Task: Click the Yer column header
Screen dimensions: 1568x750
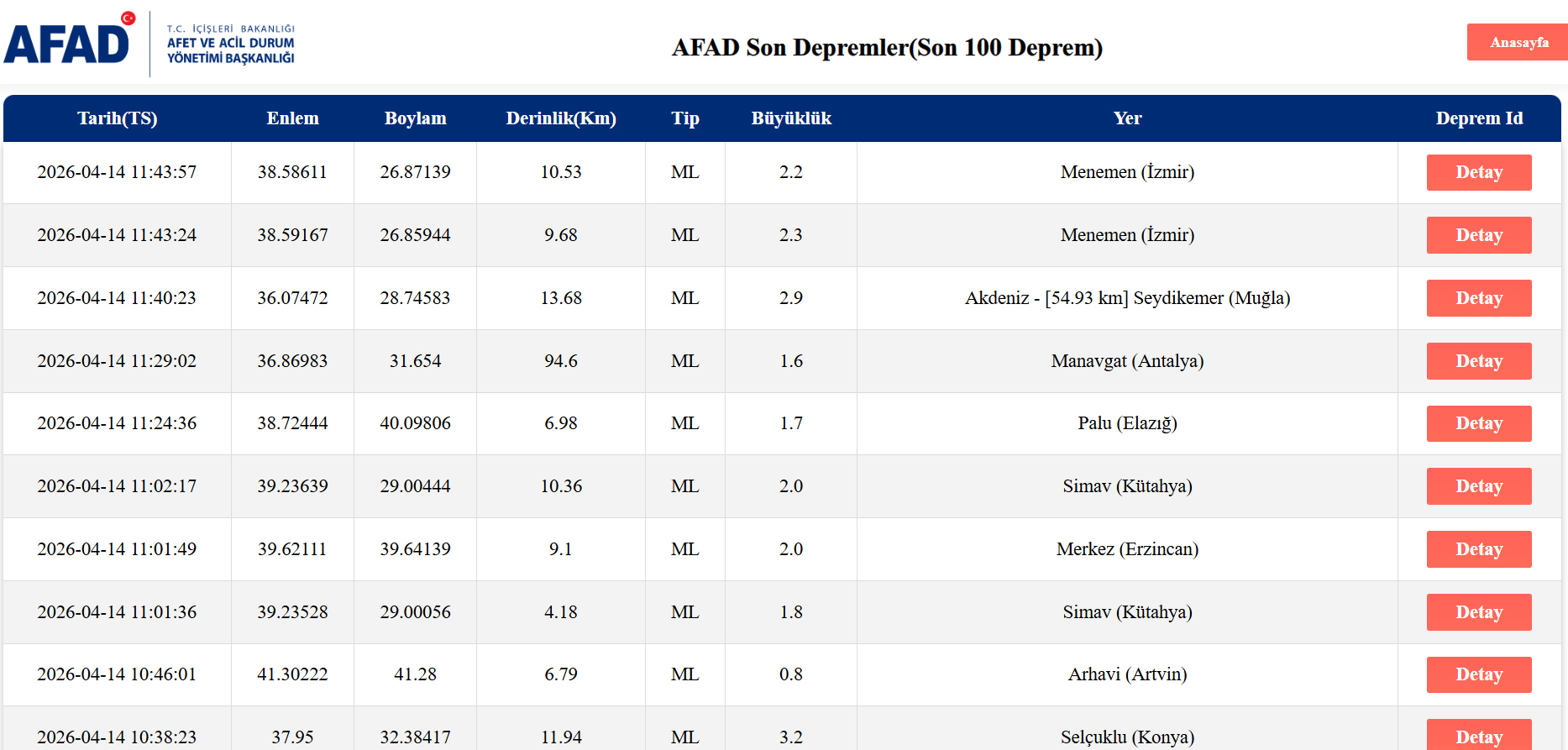Action: point(1127,118)
